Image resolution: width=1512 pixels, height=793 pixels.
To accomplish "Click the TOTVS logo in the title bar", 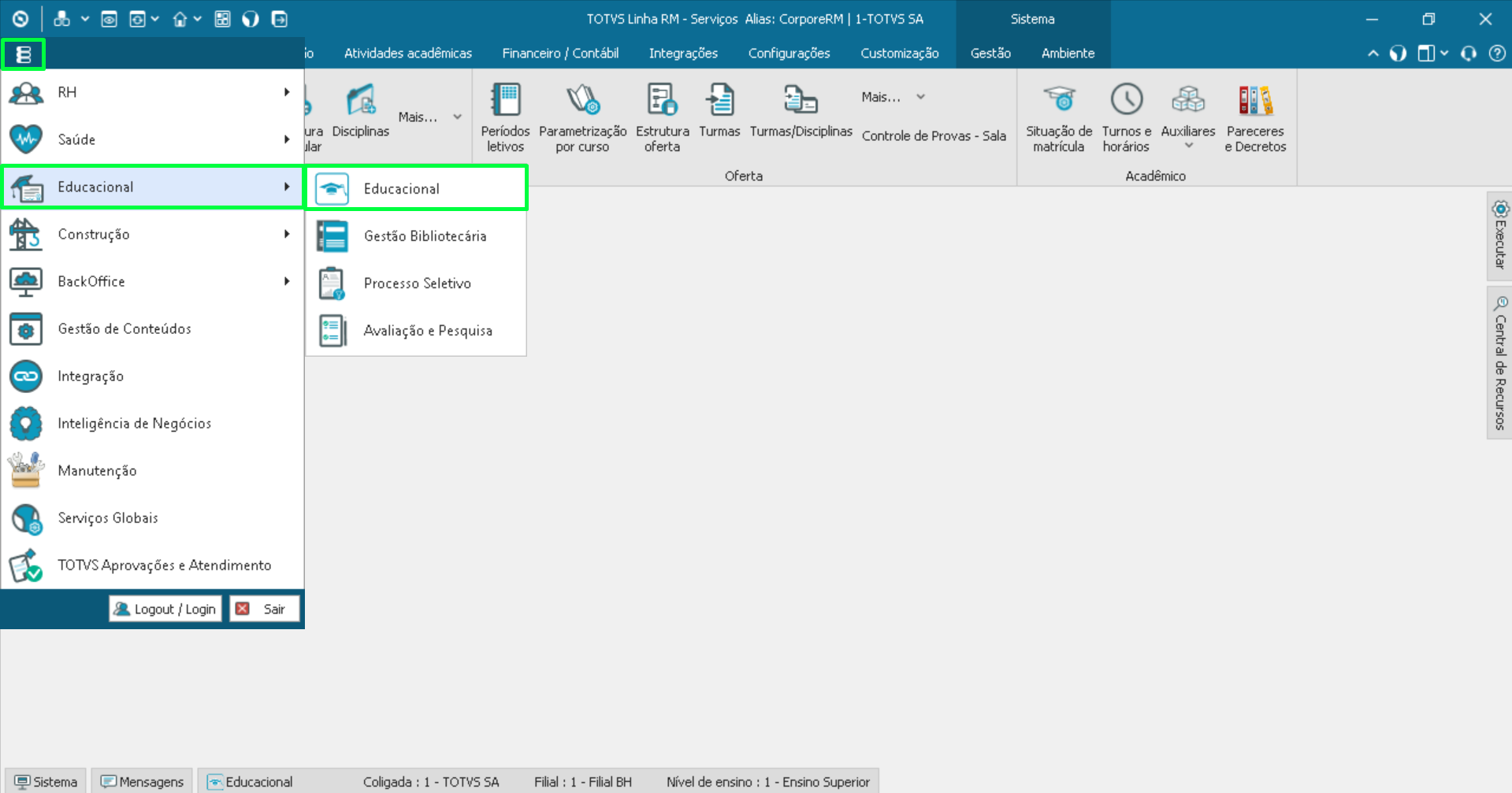I will click(20, 19).
